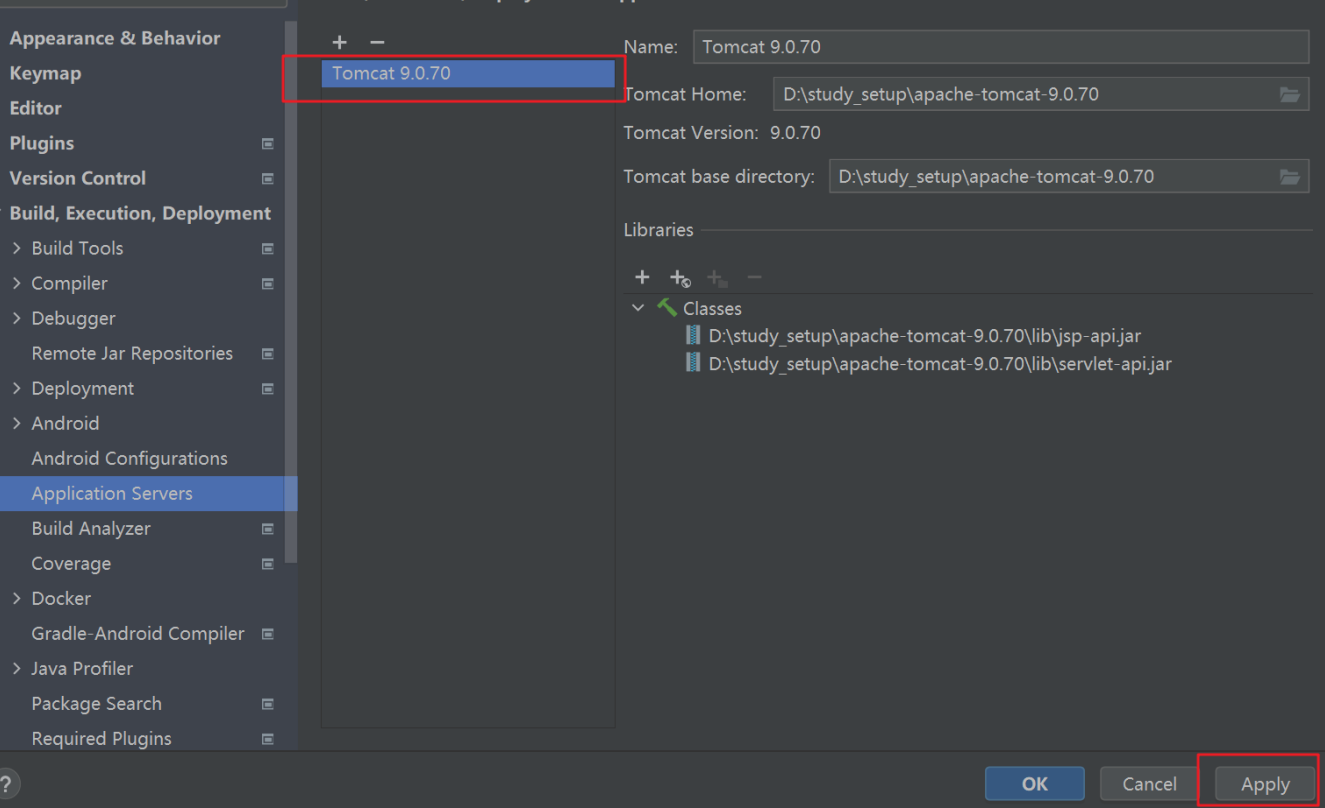
Task: Click the Classes hammer icon
Action: [x=666, y=308]
